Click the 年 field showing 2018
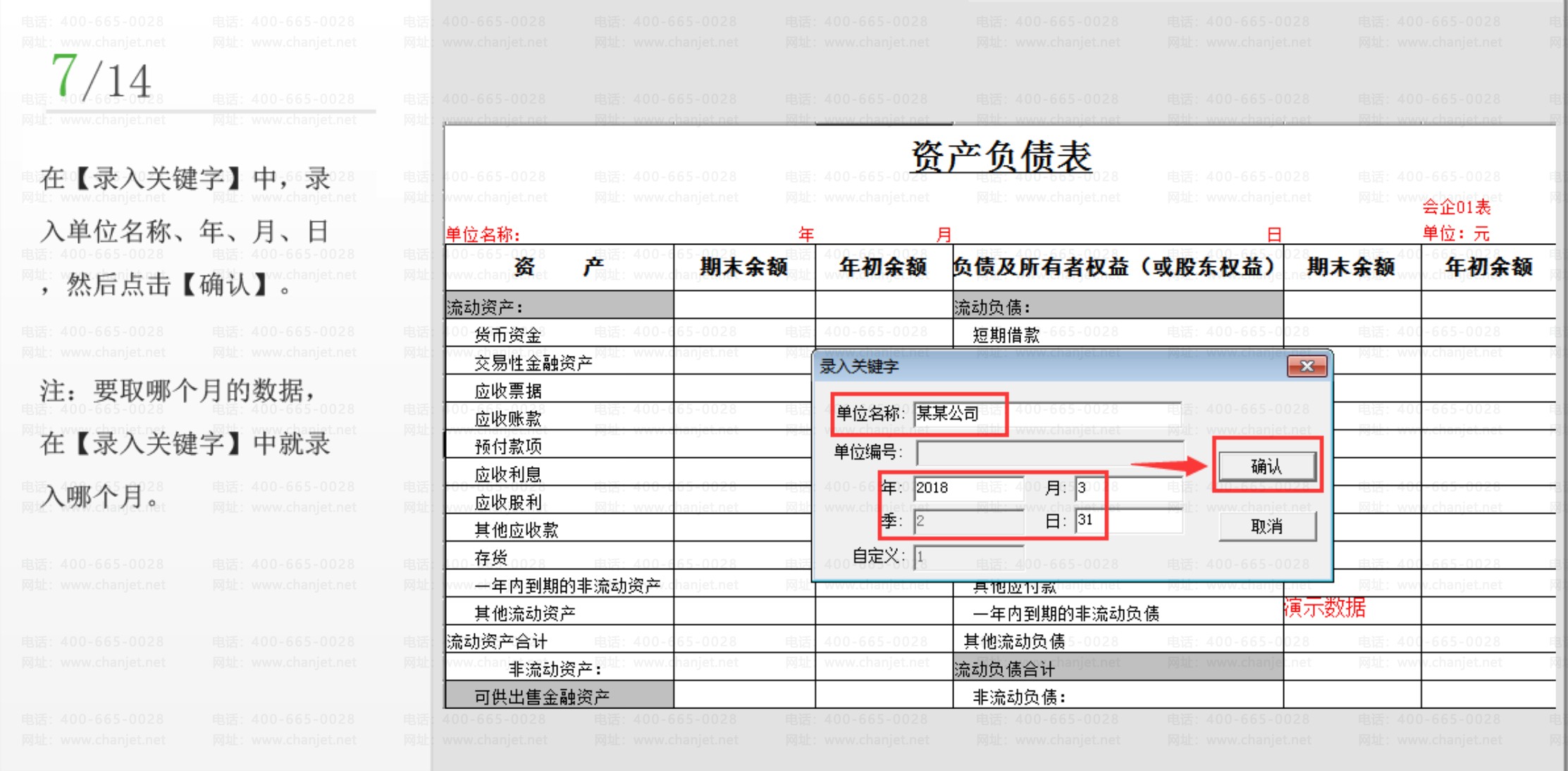 (x=968, y=488)
